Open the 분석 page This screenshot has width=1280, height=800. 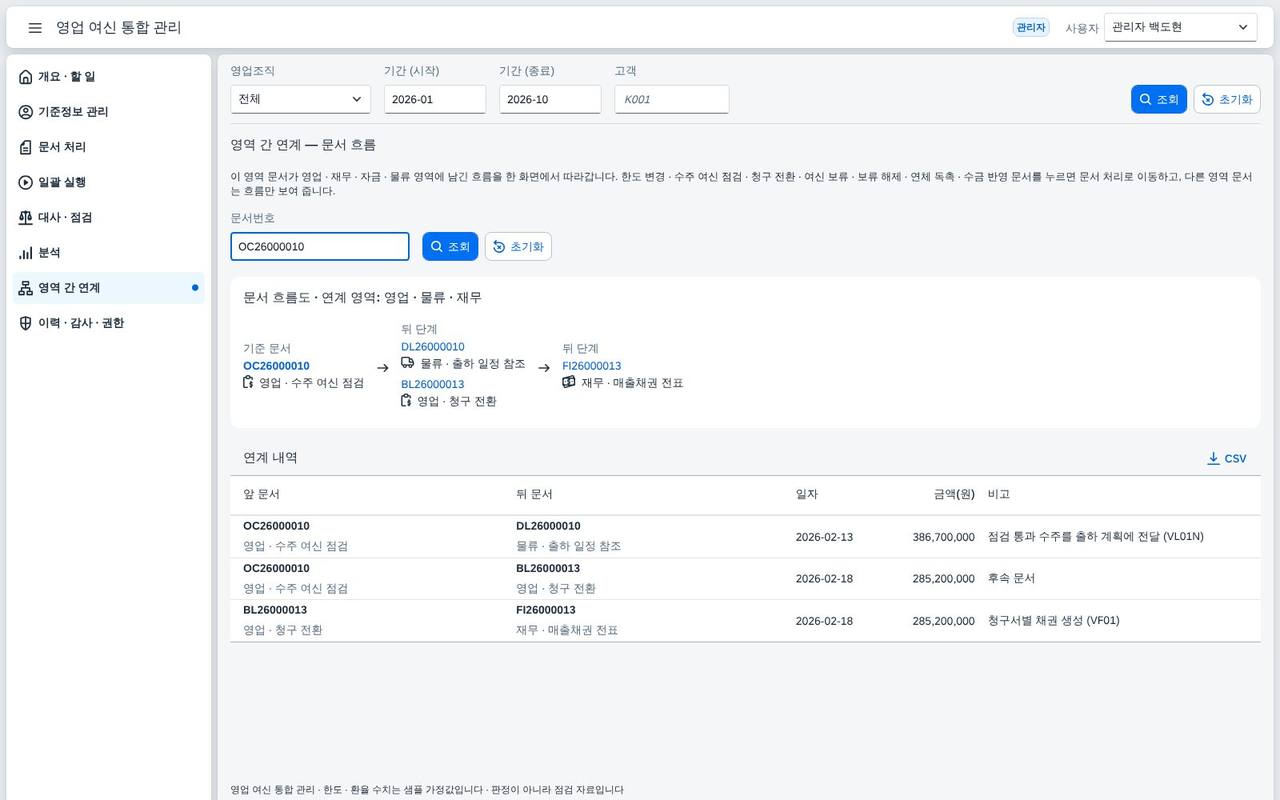click(108, 253)
